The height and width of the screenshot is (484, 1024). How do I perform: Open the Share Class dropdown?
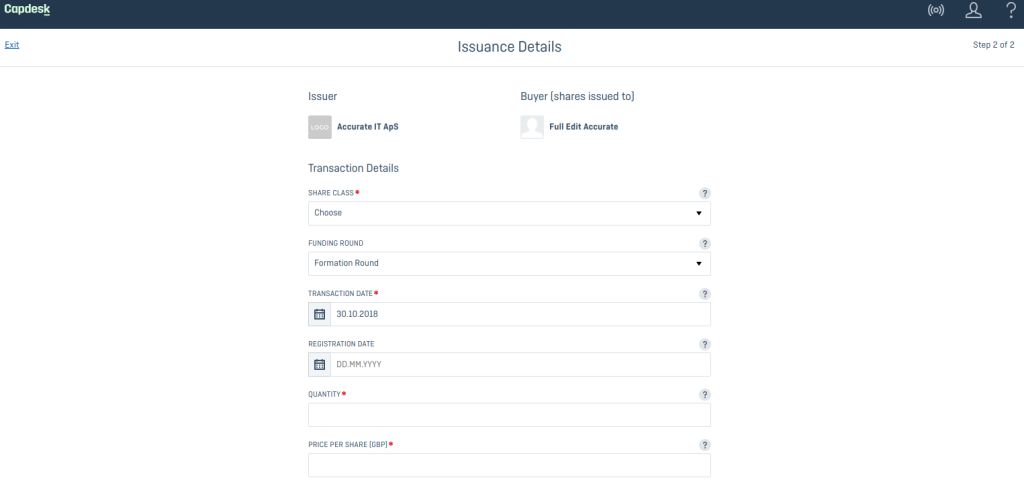pos(509,213)
